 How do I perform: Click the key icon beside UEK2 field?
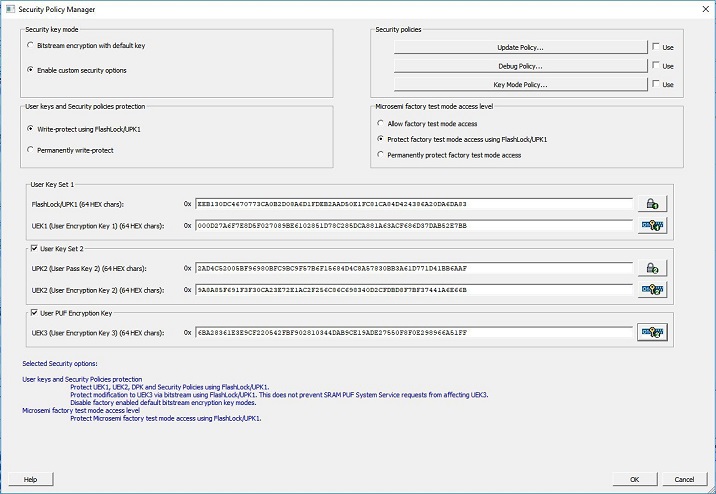651,290
